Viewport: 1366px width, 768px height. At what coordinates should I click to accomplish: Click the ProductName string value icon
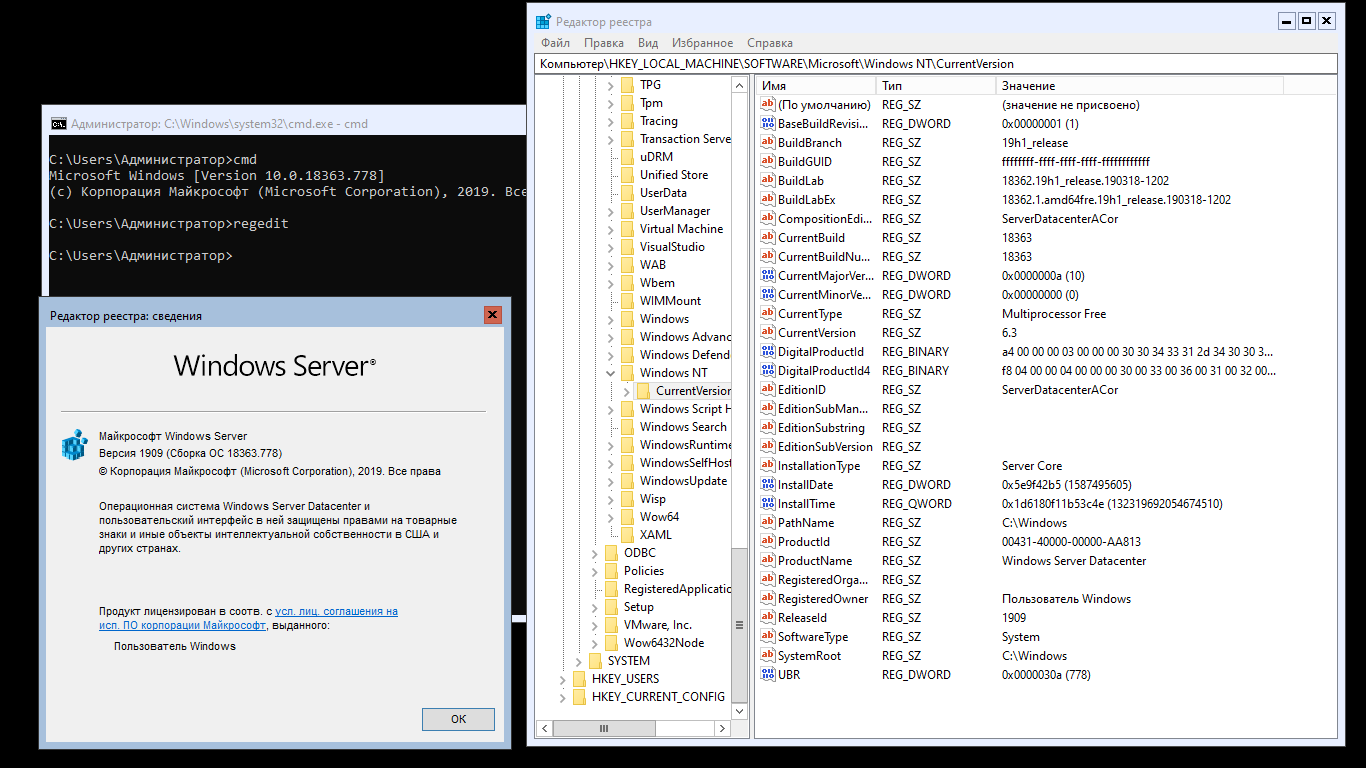pyautogui.click(x=768, y=561)
